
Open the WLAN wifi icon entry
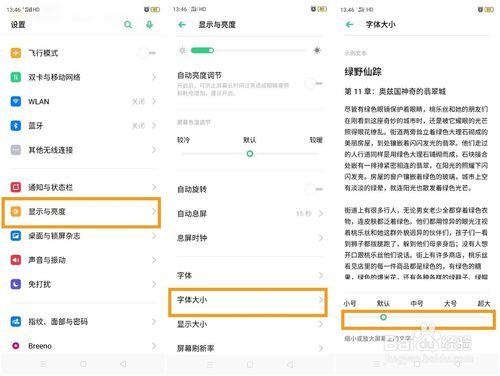[x=16, y=101]
